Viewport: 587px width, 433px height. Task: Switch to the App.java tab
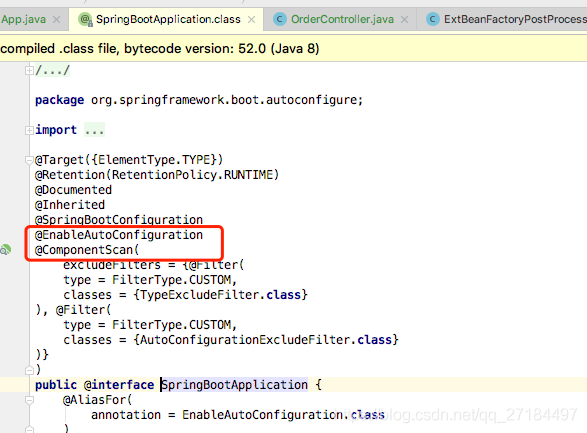(x=23, y=19)
